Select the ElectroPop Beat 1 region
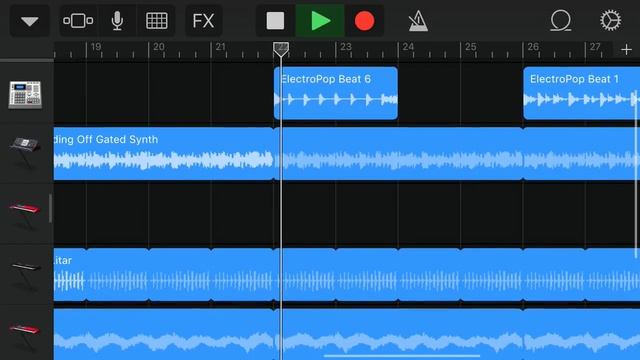The image size is (640, 360). 582,93
